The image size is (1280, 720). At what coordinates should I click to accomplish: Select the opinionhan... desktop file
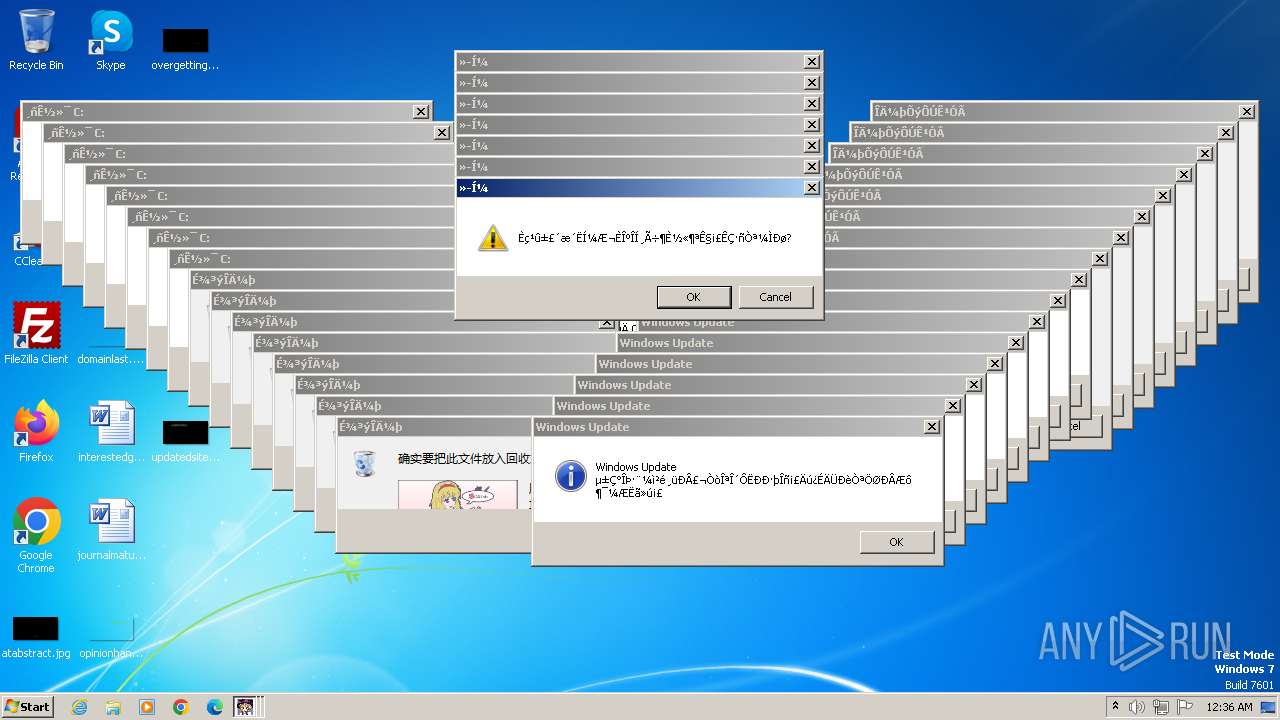pos(111,636)
